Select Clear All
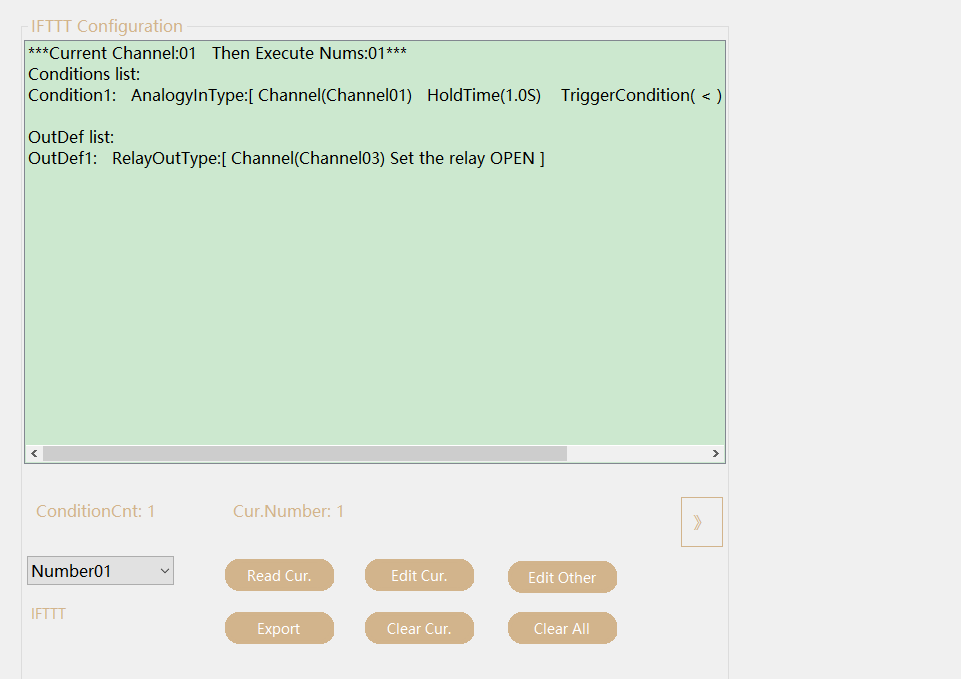The height and width of the screenshot is (679, 961). pyautogui.click(x=562, y=629)
